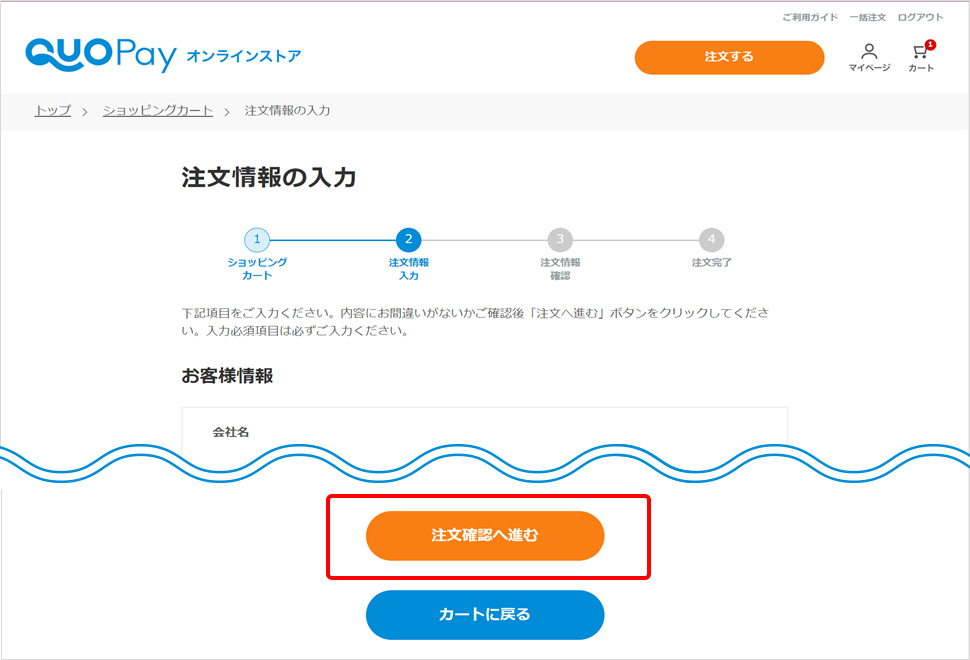This screenshot has height=660, width=970.
Task: Click the 注文情報確認 step label
Action: tap(560, 268)
